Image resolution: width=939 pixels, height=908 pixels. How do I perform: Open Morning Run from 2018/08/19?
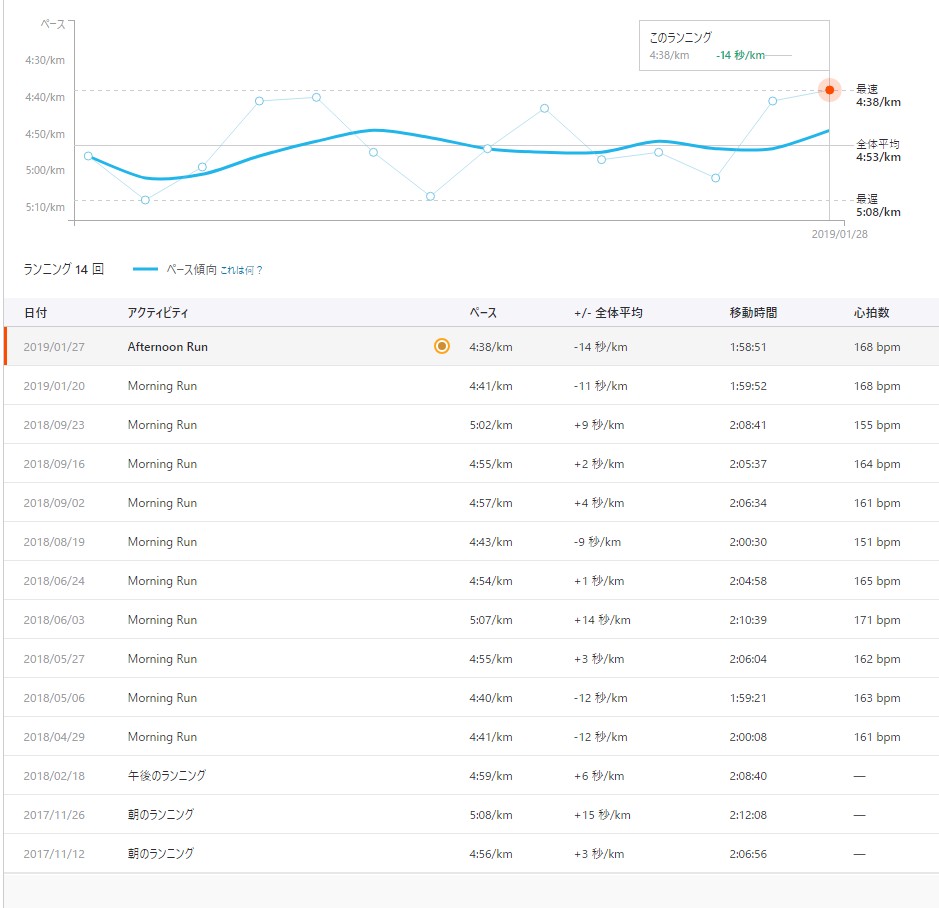(162, 541)
